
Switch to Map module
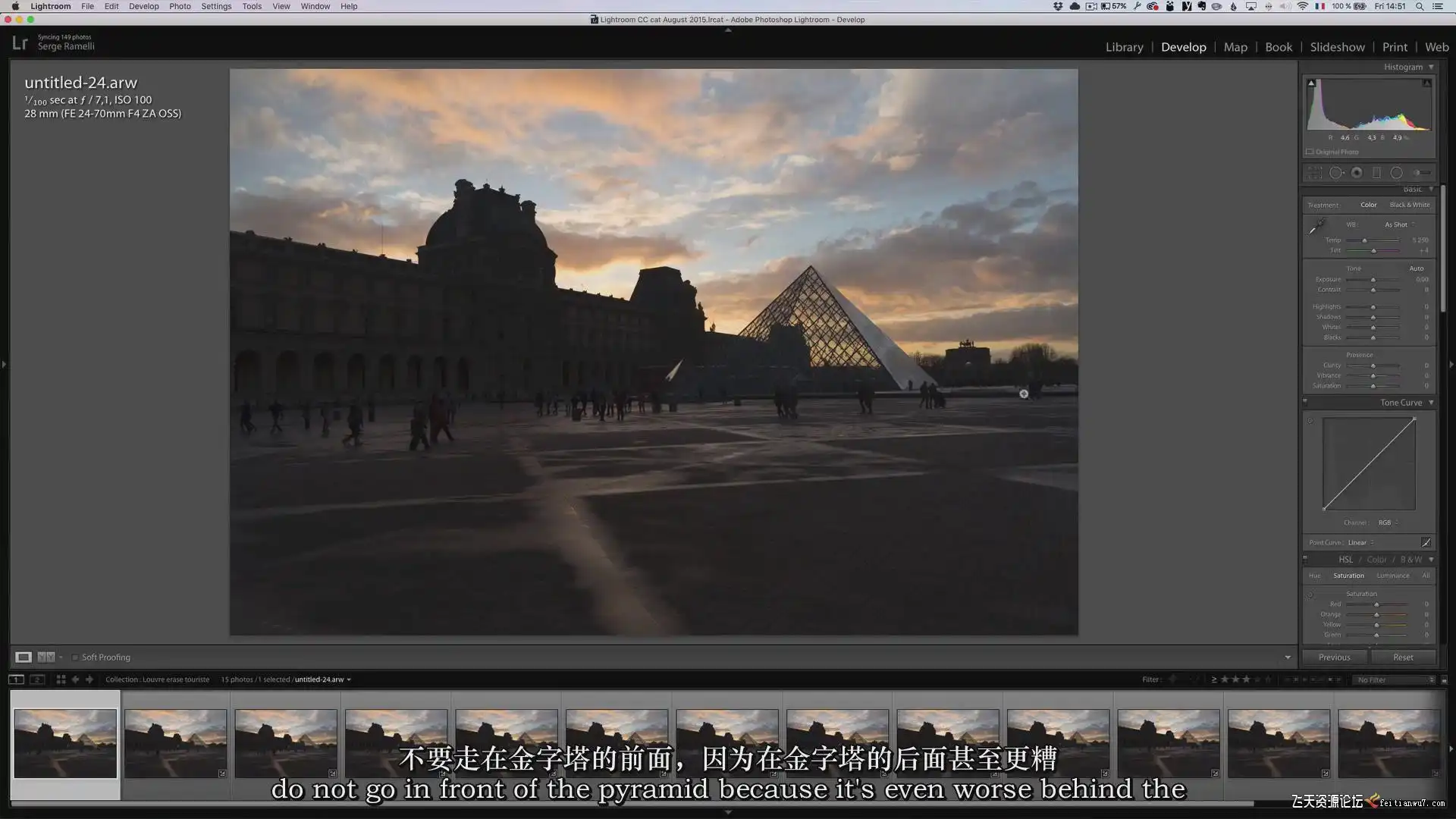coord(1235,47)
